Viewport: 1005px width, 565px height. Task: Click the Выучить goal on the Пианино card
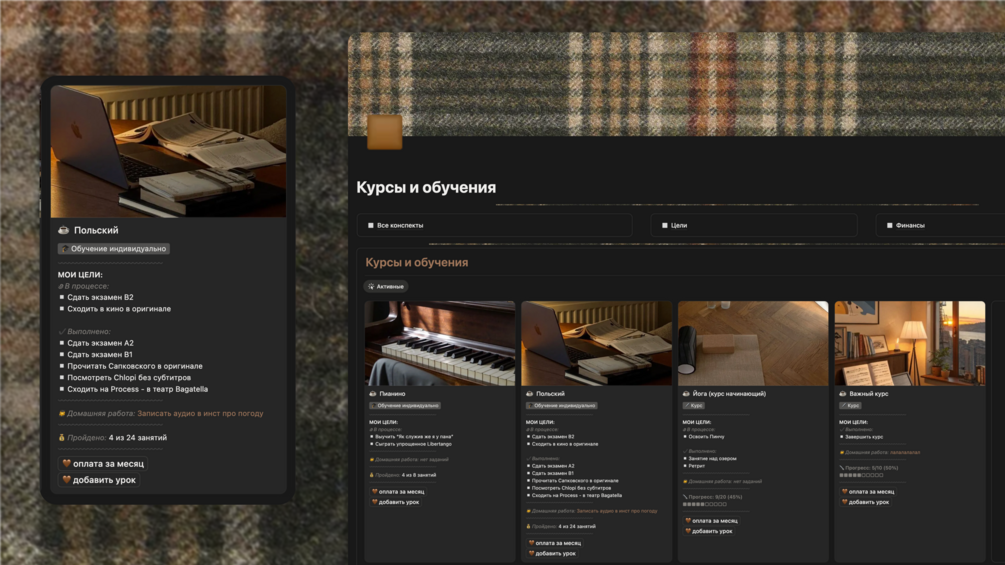pos(414,437)
